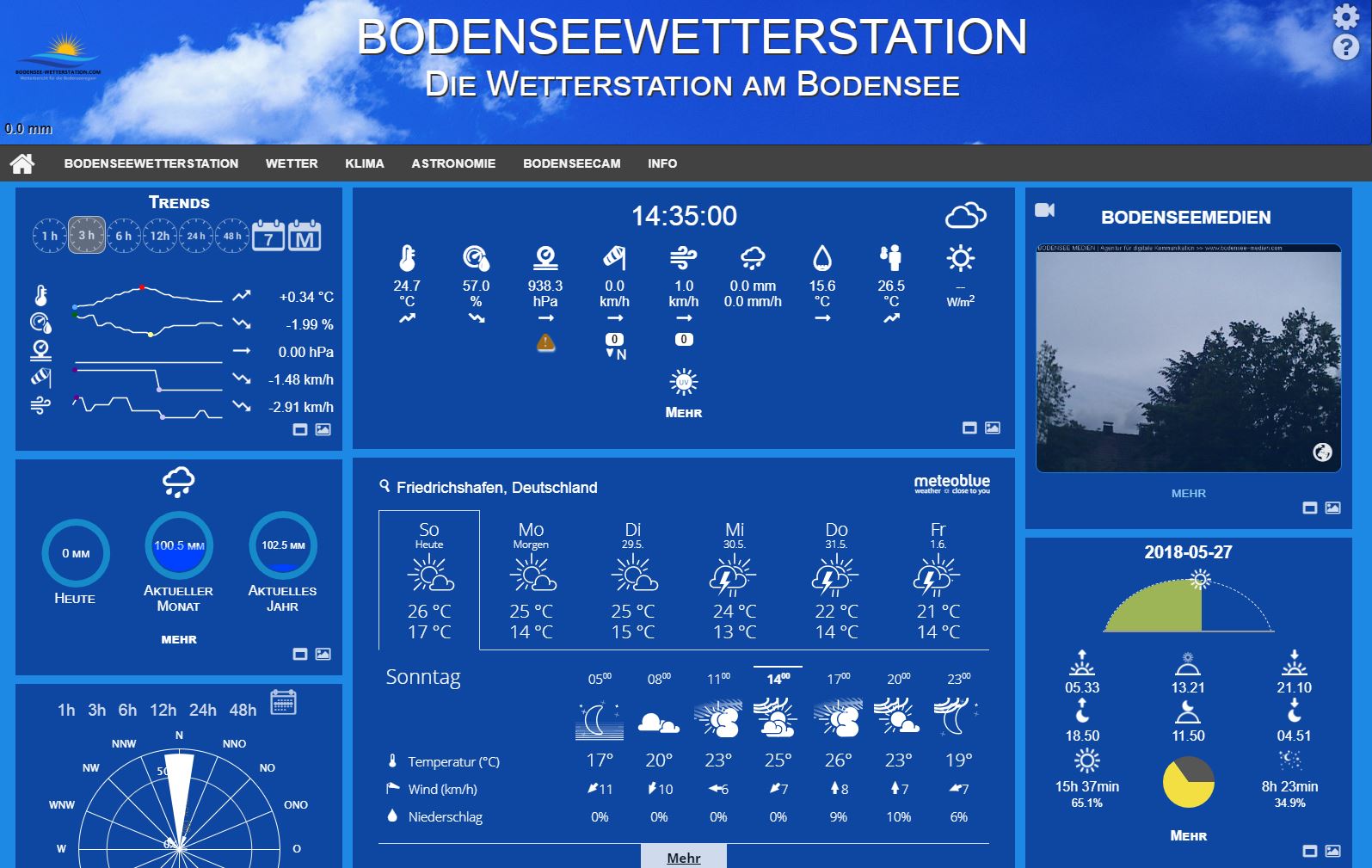Click the wind gust icon in Trends

(40, 405)
